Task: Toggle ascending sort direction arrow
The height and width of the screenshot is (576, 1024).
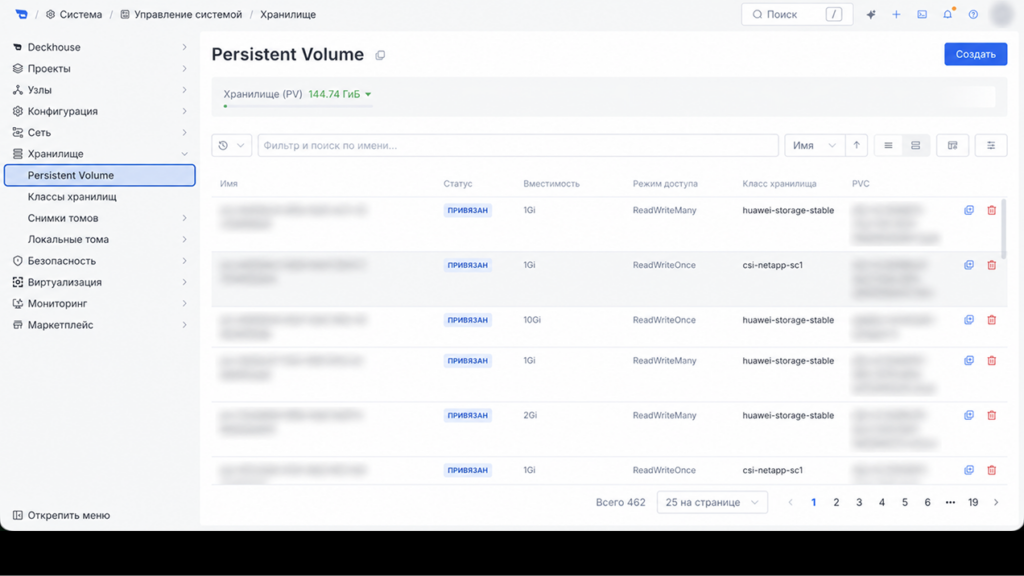Action: [x=856, y=146]
